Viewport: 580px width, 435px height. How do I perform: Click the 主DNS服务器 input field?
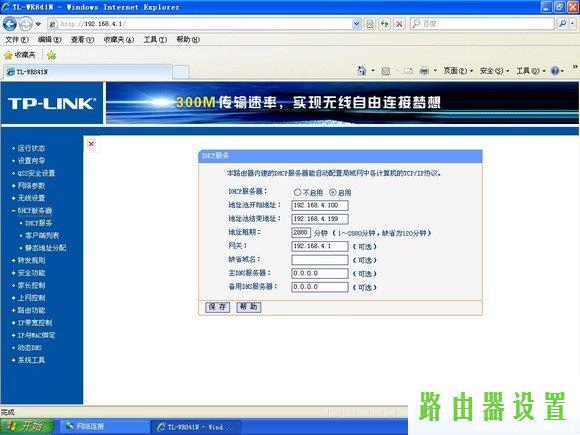point(320,274)
